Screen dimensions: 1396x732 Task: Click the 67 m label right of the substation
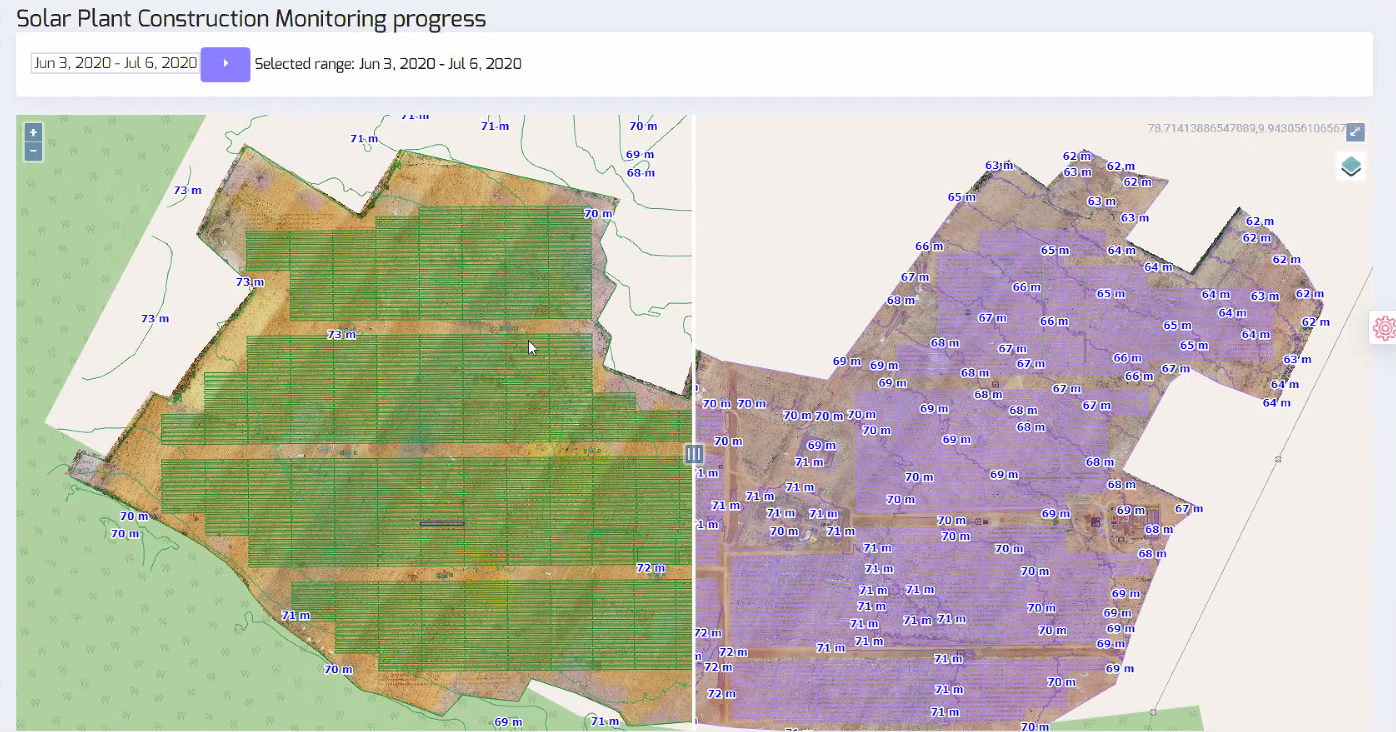(1188, 509)
